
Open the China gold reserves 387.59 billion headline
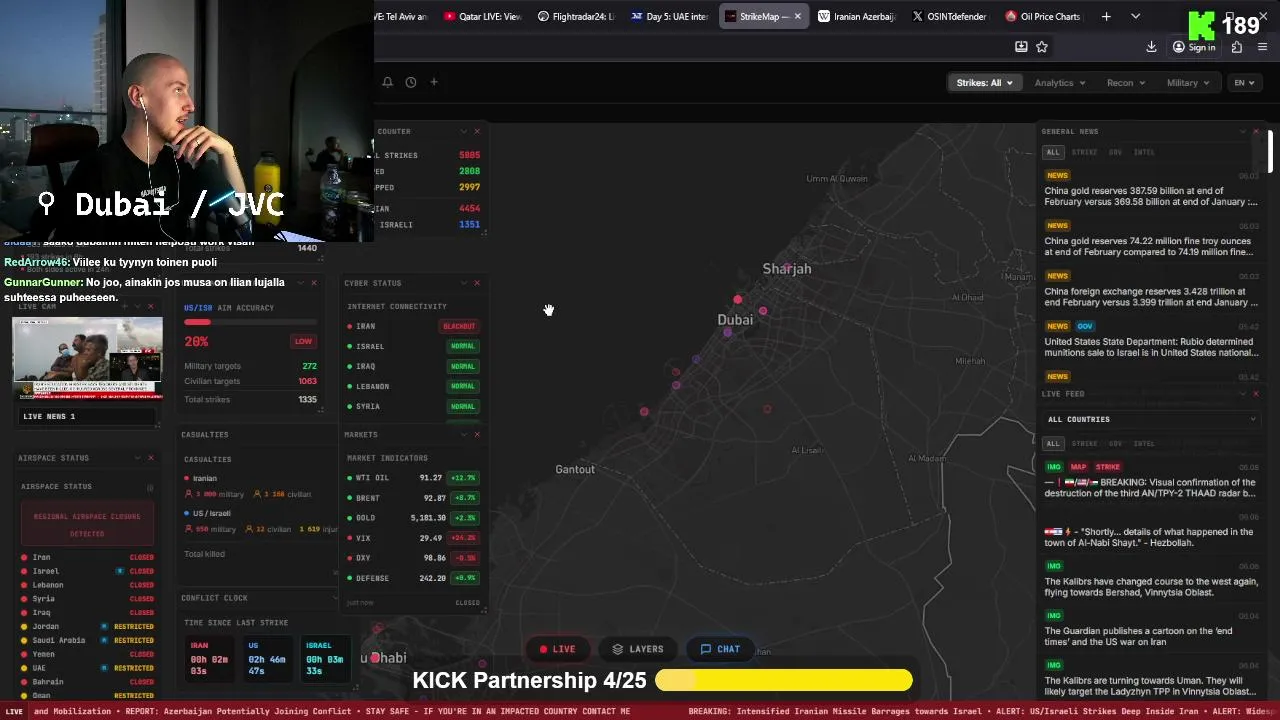[1151, 196]
